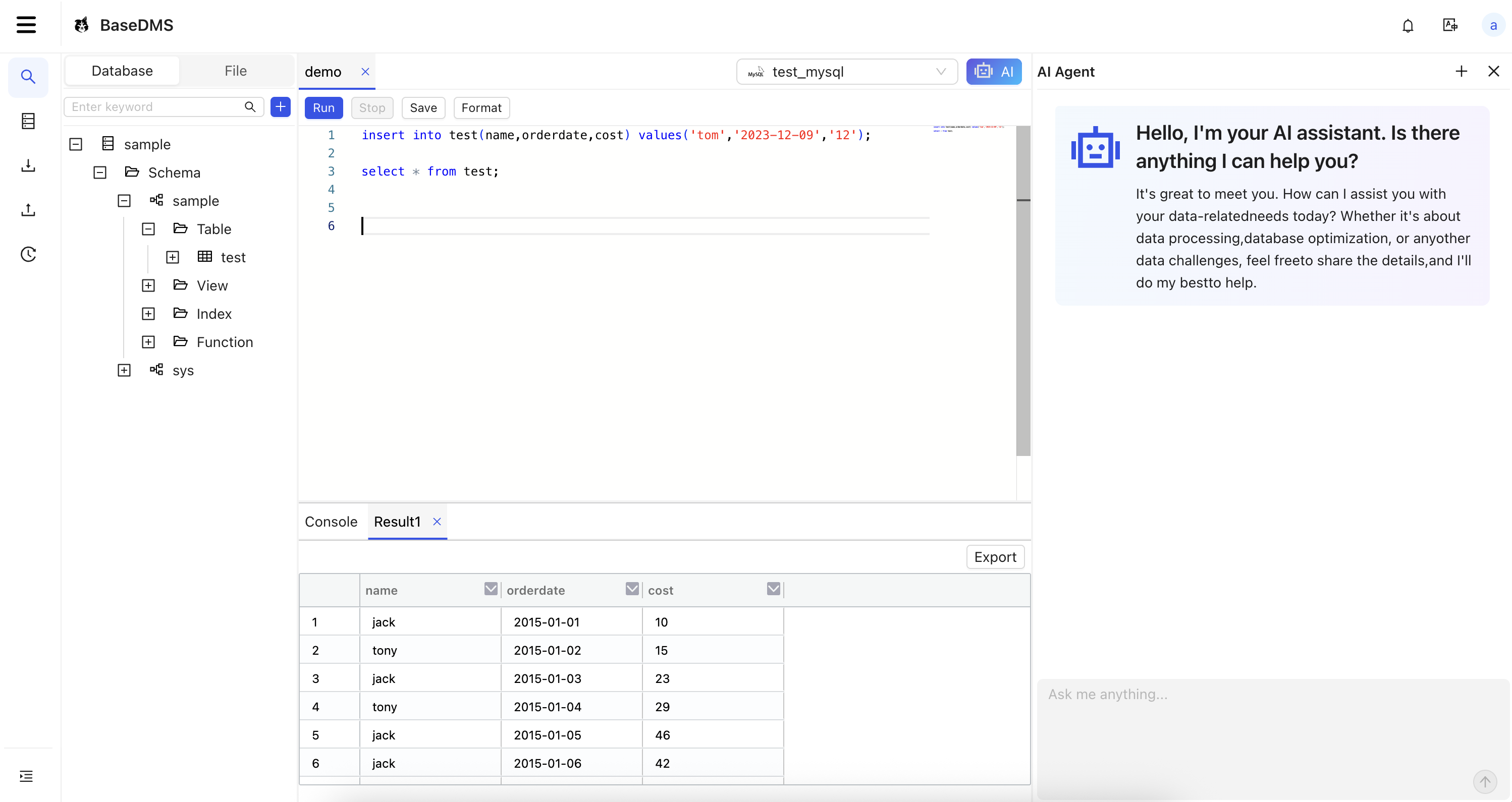Select the cost cell 46
The height and width of the screenshot is (802, 1512).
[713, 734]
